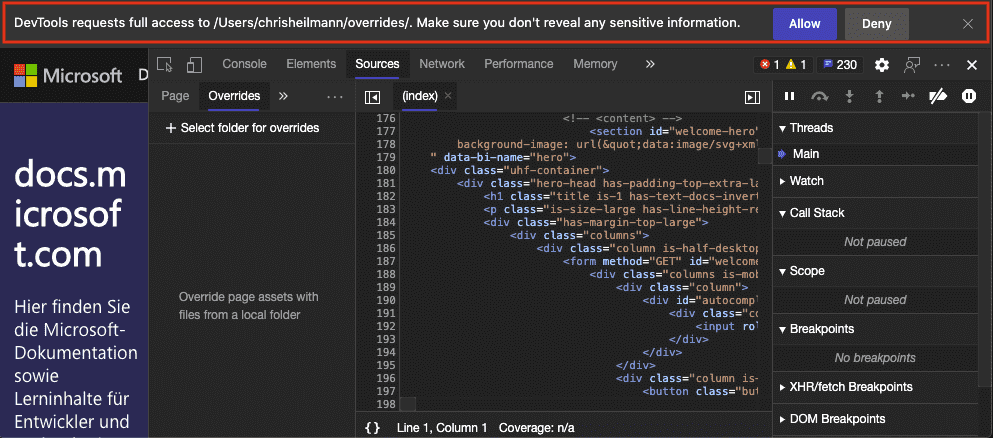
Task: Click the step over function icon
Action: [x=819, y=97]
